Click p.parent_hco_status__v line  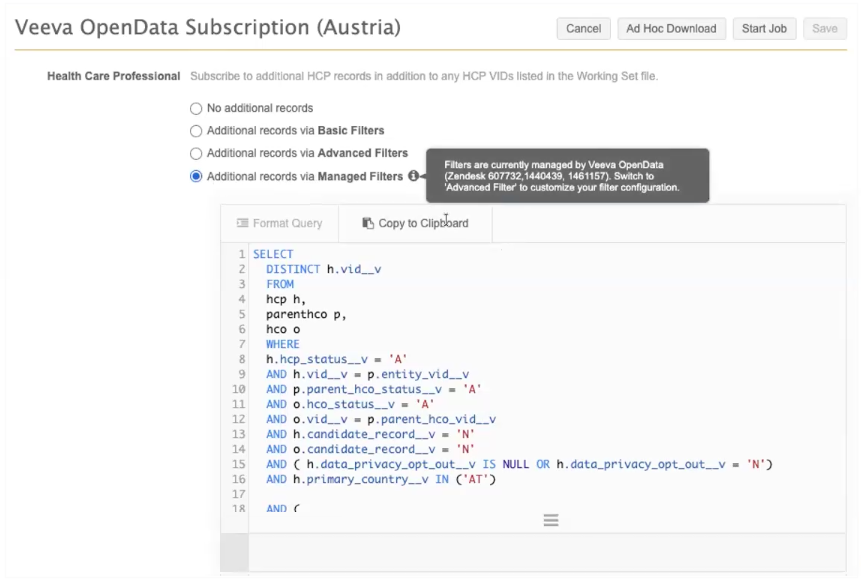click(x=373, y=389)
